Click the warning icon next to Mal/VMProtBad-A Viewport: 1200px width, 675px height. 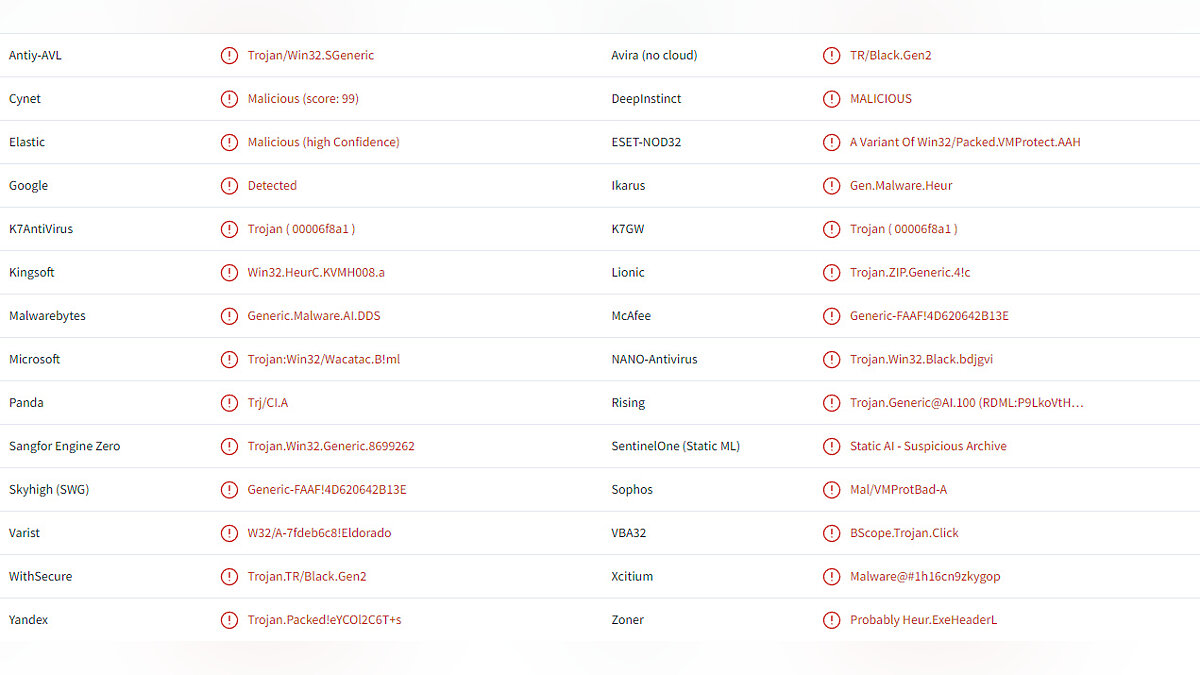[831, 490]
